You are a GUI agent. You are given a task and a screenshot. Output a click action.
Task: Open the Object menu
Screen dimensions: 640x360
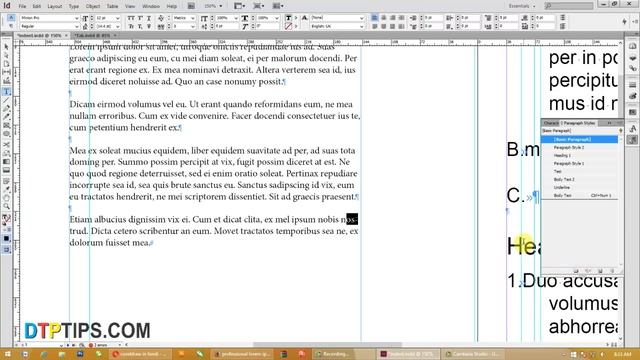tap(93, 7)
